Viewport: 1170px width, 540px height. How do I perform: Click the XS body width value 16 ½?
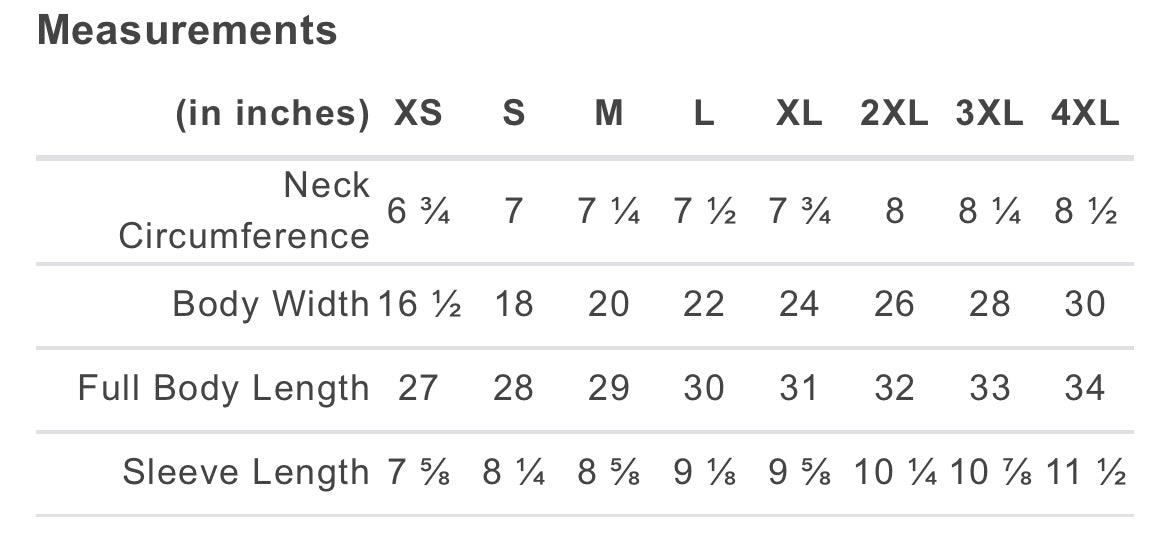tap(419, 304)
